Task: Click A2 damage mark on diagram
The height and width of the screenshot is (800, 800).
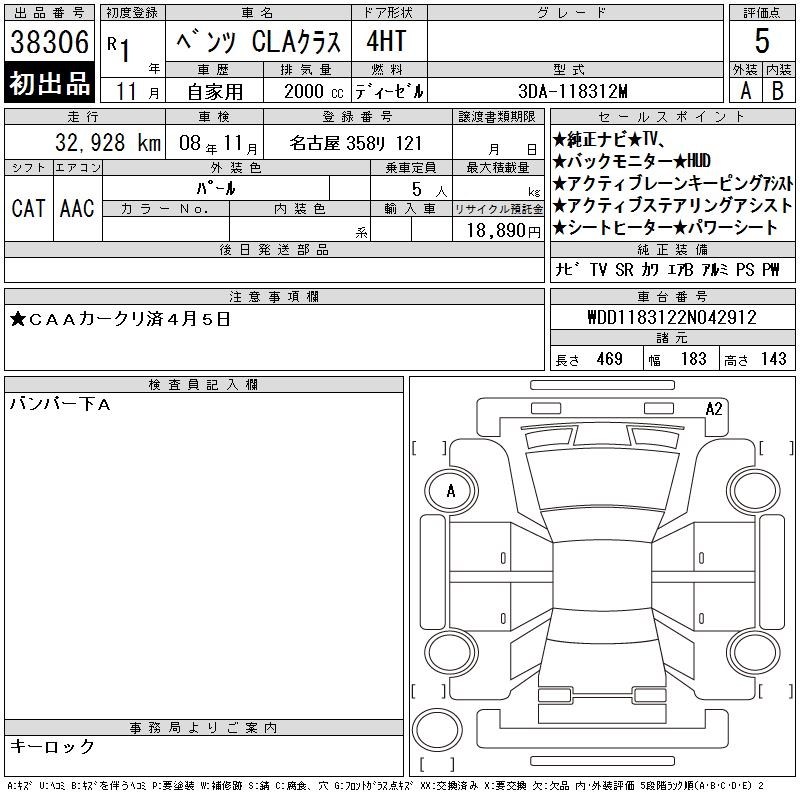Action: [x=714, y=409]
